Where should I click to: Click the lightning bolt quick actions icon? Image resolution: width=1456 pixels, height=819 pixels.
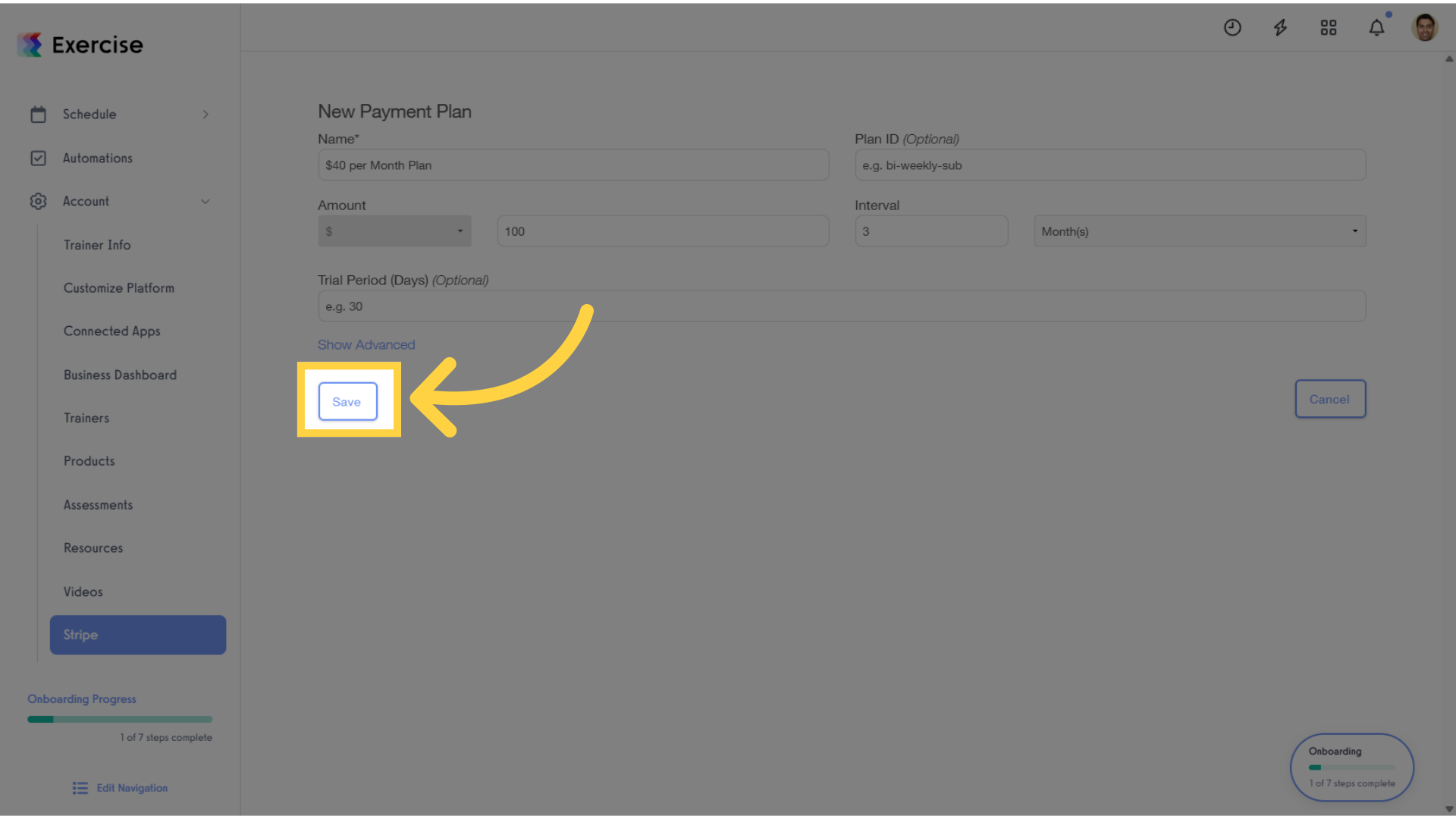coord(1280,28)
